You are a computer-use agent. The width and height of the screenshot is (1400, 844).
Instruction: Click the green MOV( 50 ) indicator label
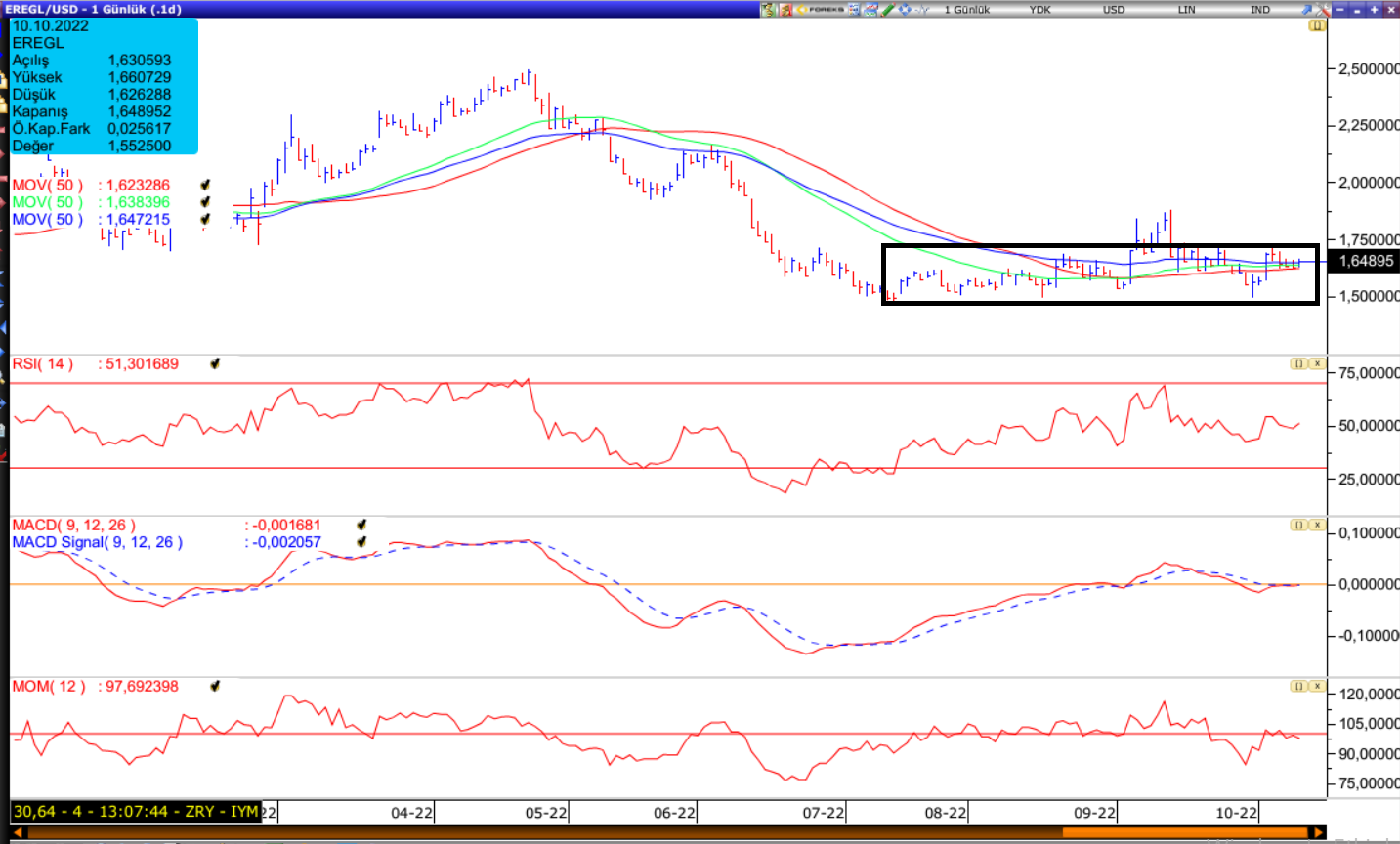point(48,202)
